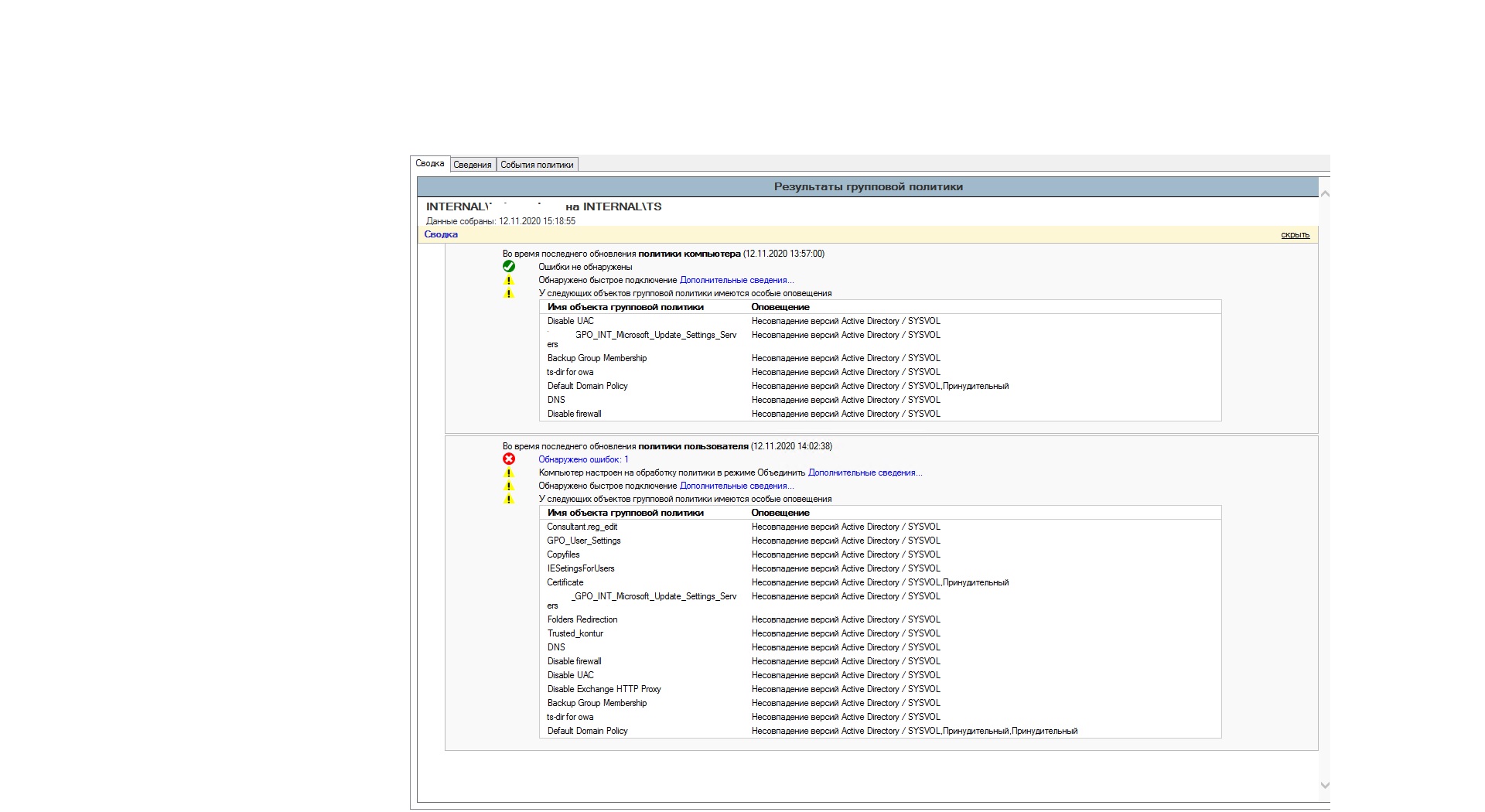Open Дополнительные сведения link for user fast connection
1485x812 pixels.
click(x=736, y=486)
